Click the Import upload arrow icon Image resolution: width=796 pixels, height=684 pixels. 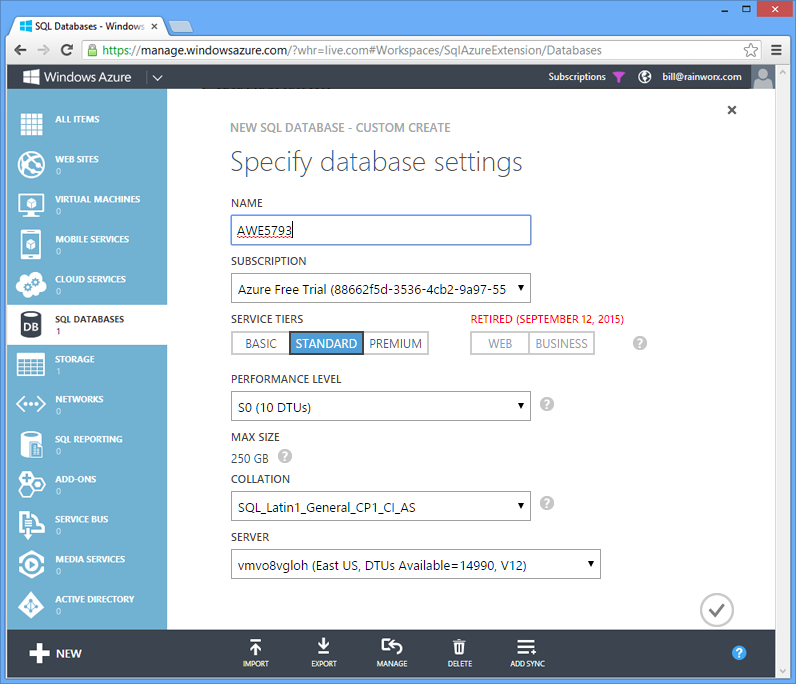[255, 647]
